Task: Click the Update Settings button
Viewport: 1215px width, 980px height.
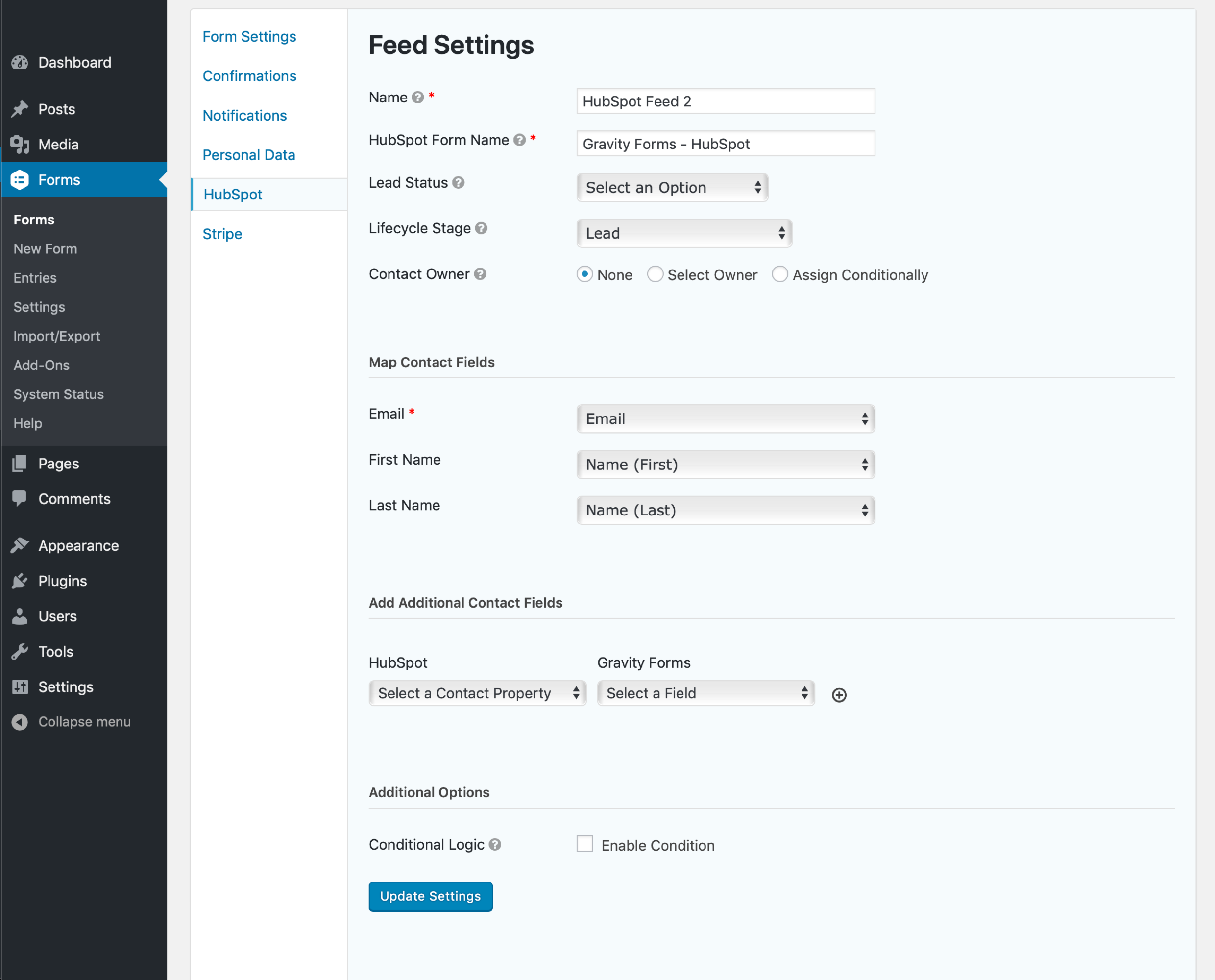Action: (x=431, y=896)
